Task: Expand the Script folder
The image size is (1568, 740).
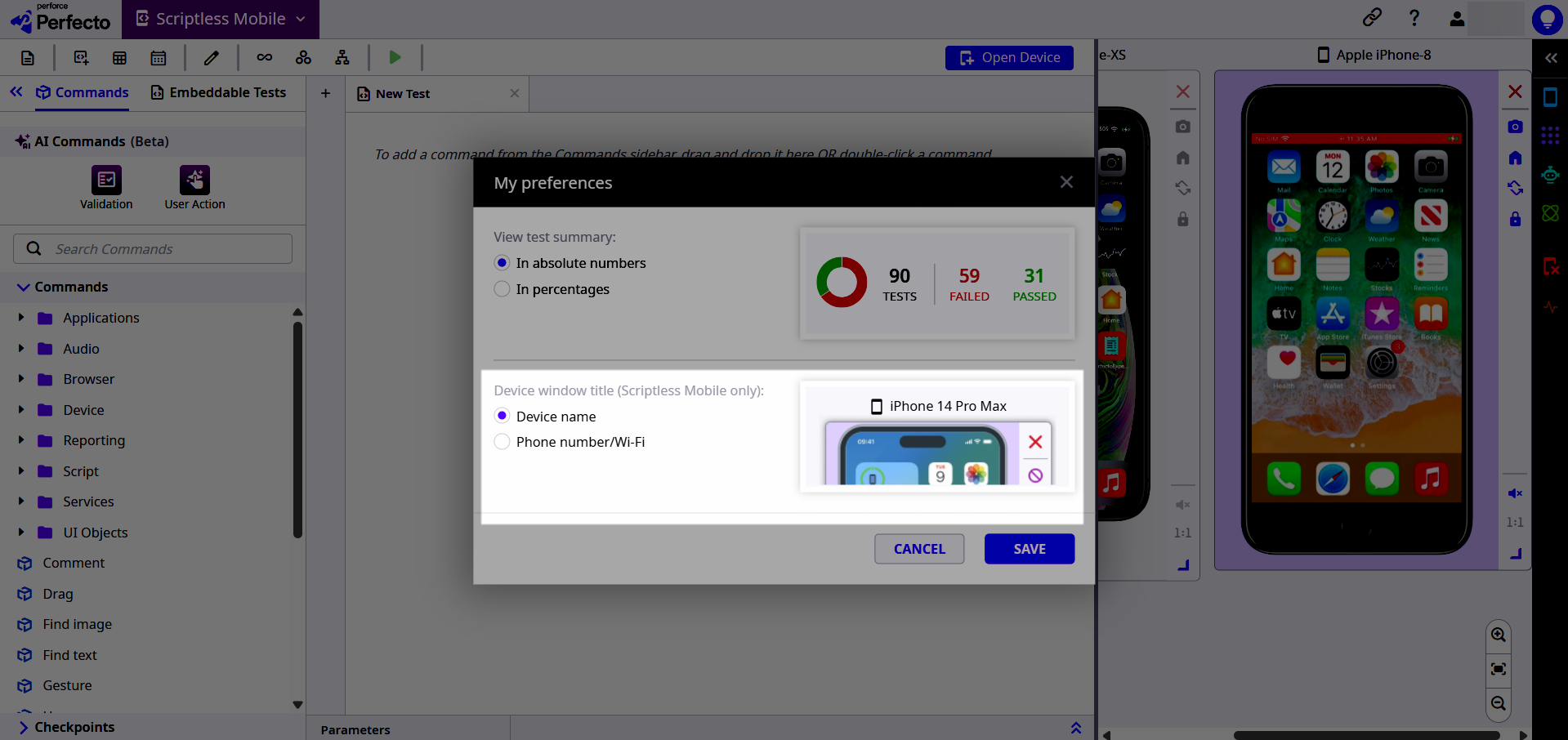Action: [21, 470]
